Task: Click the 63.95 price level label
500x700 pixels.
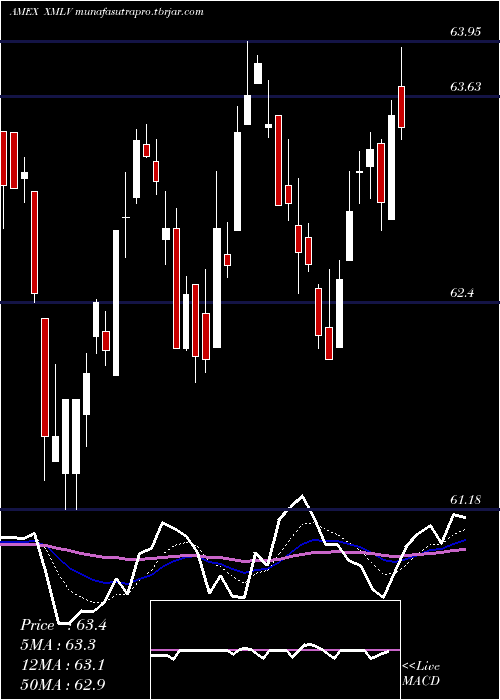Action: [466, 32]
